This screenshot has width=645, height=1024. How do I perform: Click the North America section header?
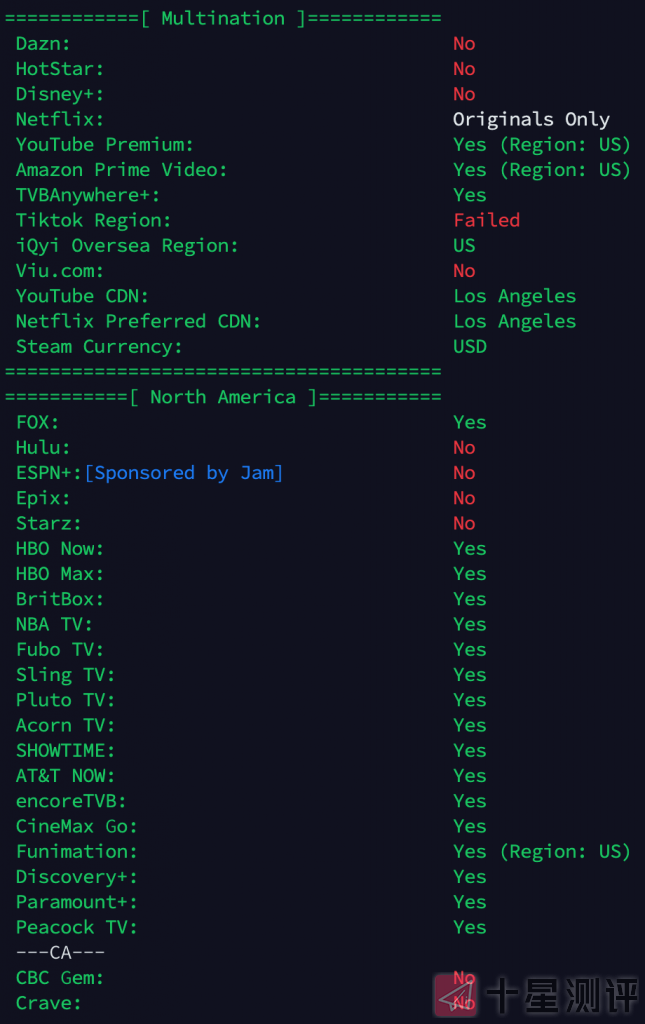point(223,397)
